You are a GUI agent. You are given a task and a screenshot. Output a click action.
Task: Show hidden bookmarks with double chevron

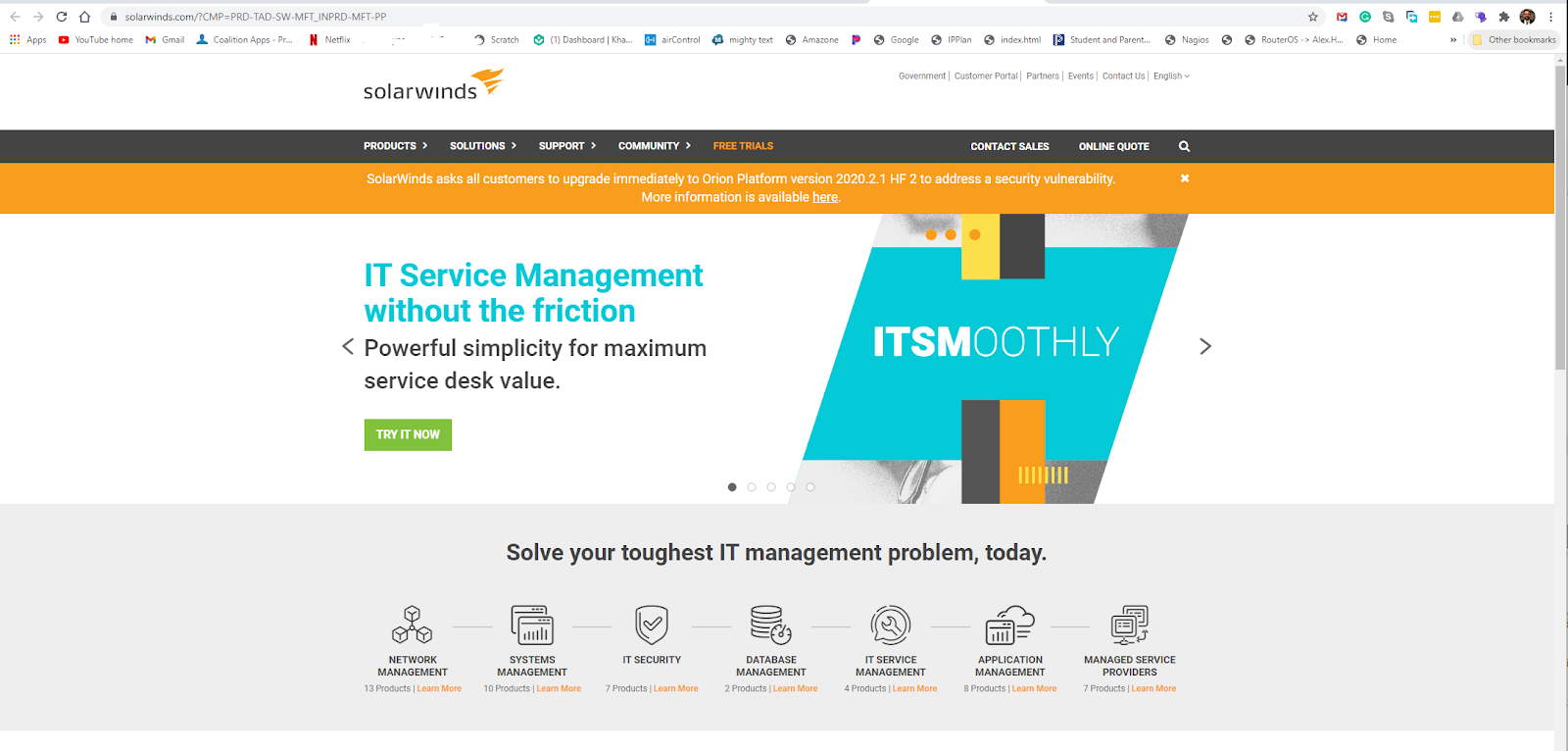click(x=1453, y=40)
